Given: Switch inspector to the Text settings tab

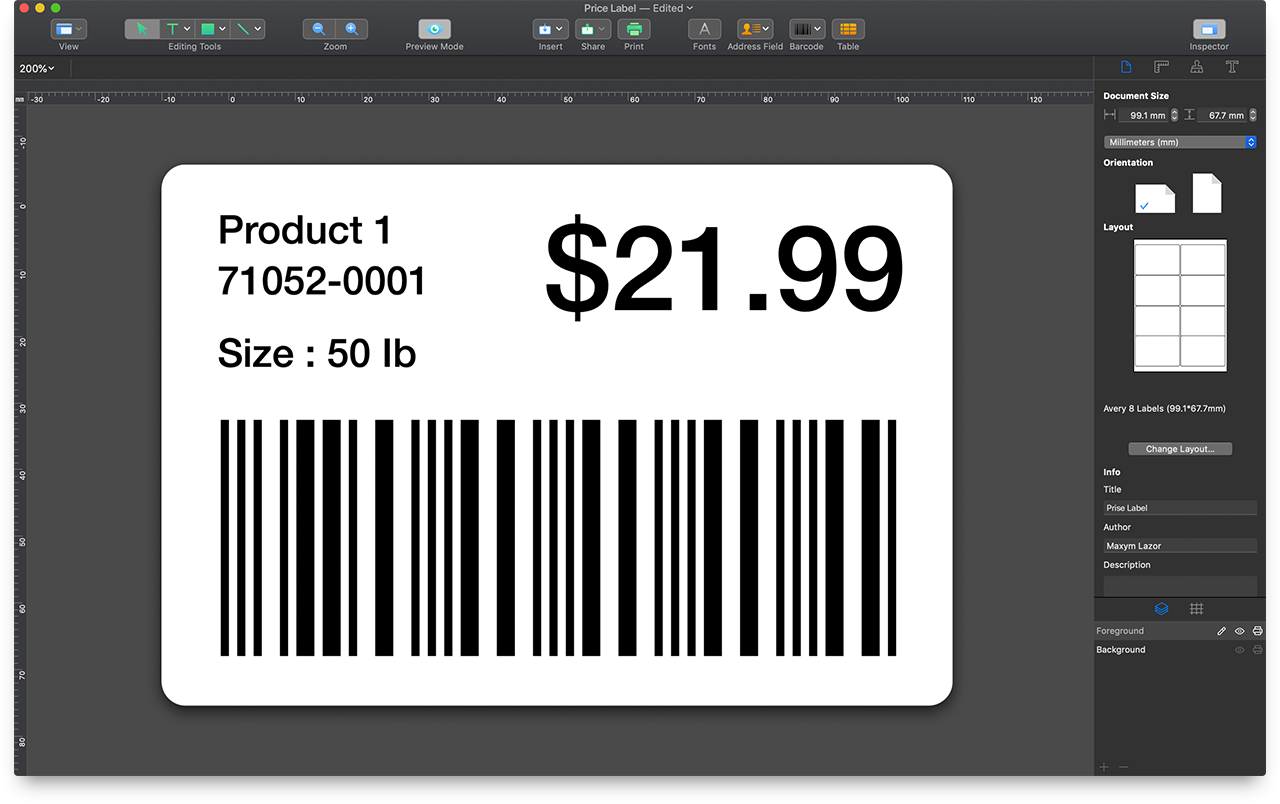Looking at the screenshot, I should [x=1232, y=66].
